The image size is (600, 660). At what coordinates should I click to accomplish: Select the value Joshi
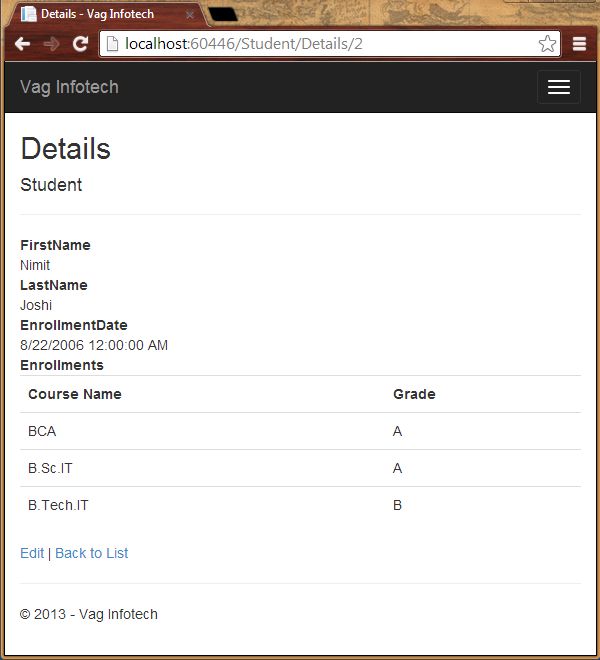tap(36, 305)
